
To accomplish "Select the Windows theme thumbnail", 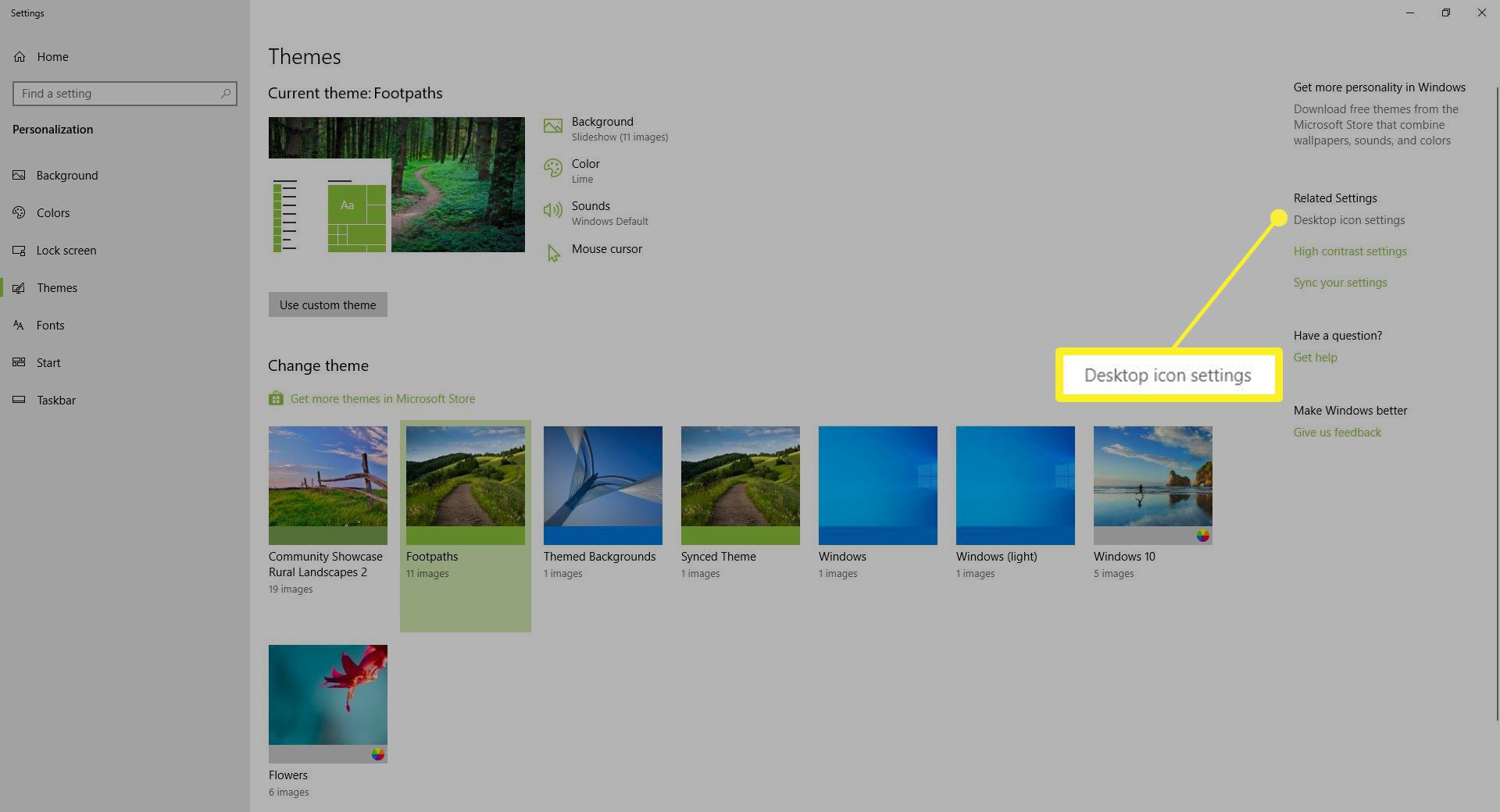I will (878, 486).
